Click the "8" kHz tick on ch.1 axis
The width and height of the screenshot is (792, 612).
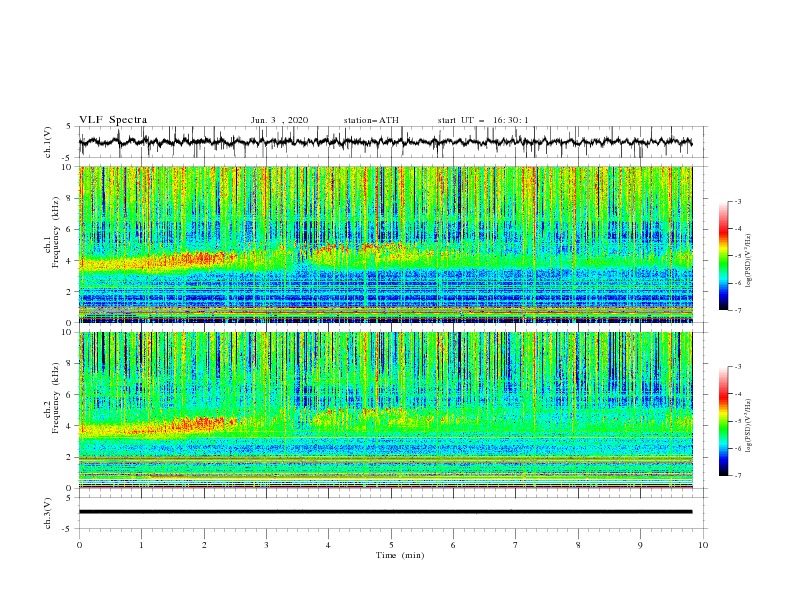point(71,198)
